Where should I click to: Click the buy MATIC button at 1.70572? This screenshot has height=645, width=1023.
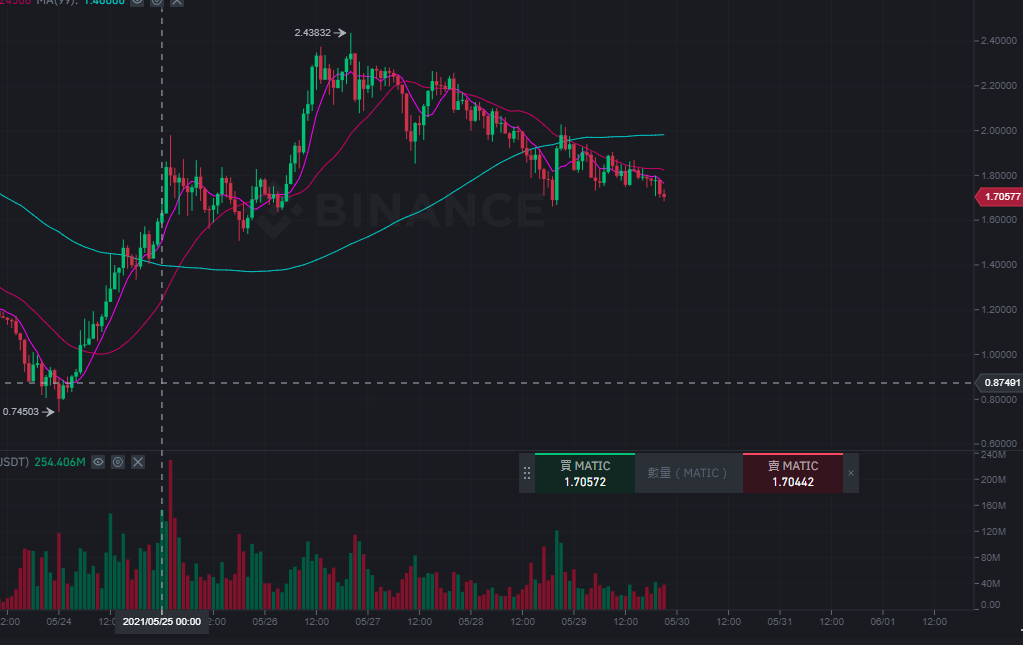(585, 473)
